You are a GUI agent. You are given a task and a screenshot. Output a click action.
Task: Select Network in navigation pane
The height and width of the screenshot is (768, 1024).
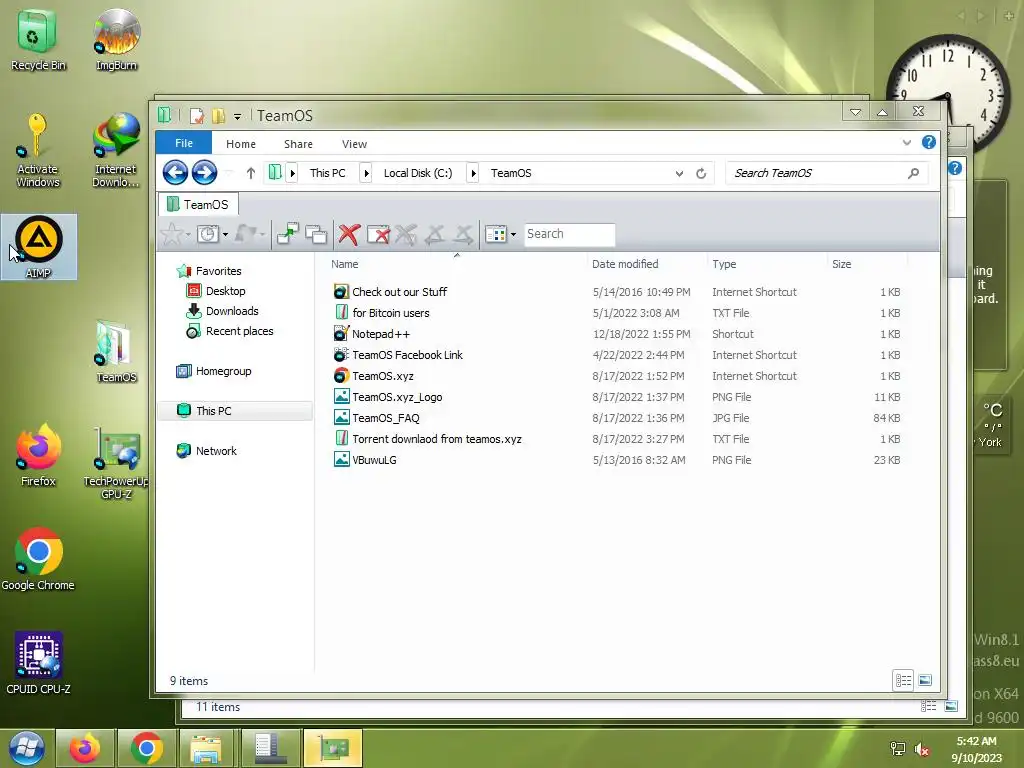click(x=216, y=451)
